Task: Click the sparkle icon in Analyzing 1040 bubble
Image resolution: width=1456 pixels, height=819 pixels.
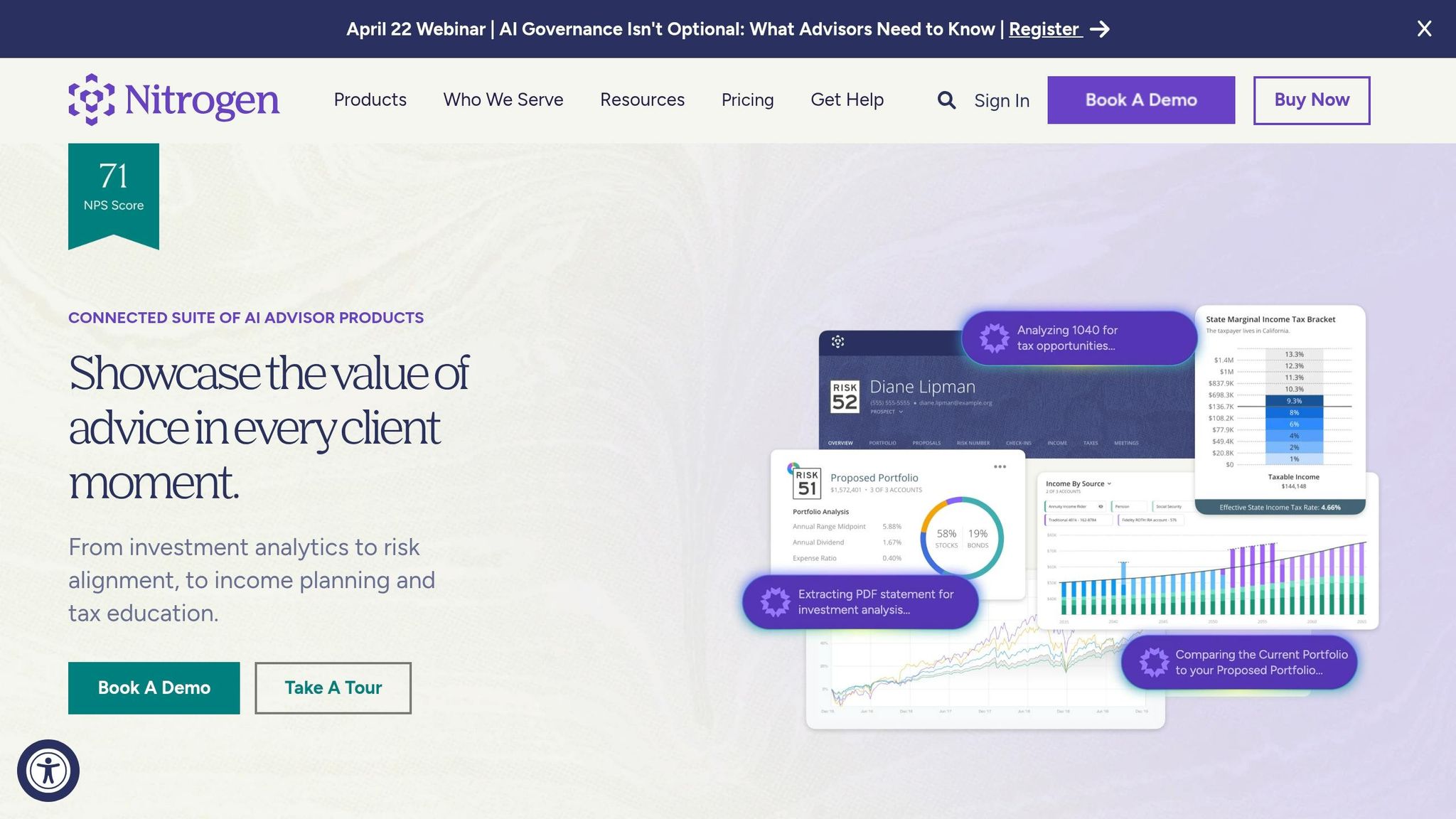Action: click(994, 338)
